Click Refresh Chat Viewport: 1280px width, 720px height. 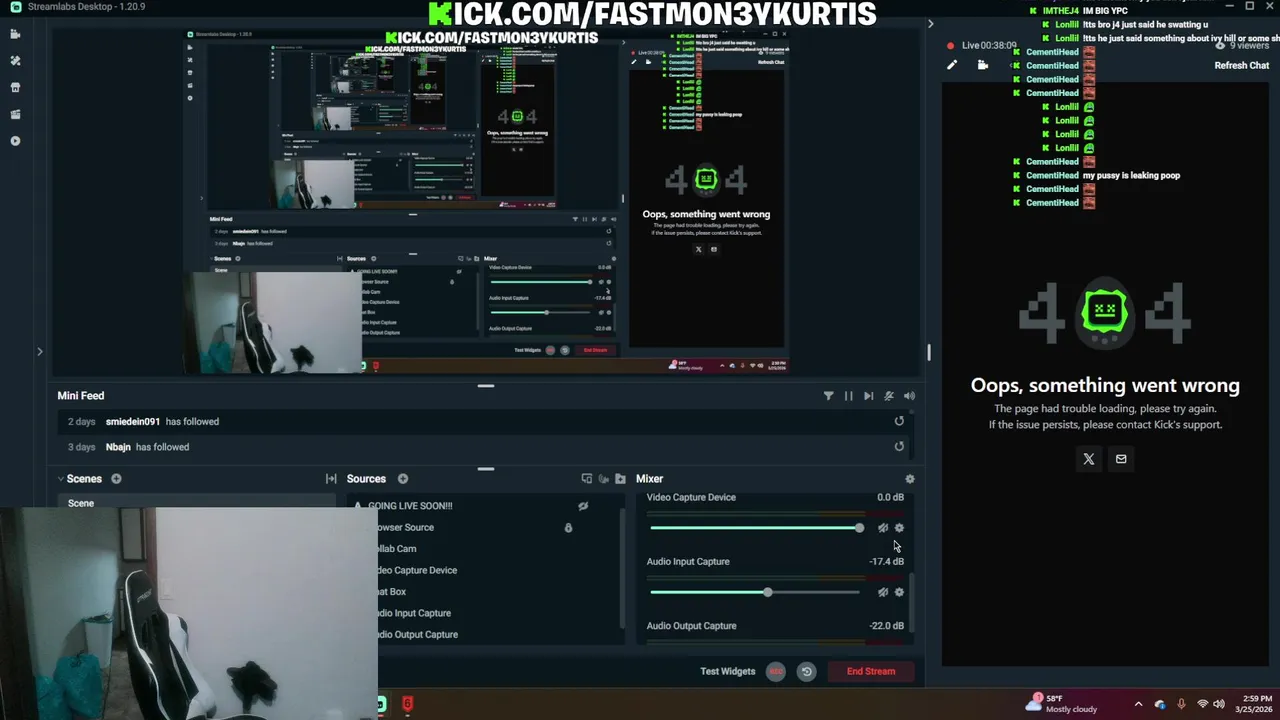(1241, 65)
